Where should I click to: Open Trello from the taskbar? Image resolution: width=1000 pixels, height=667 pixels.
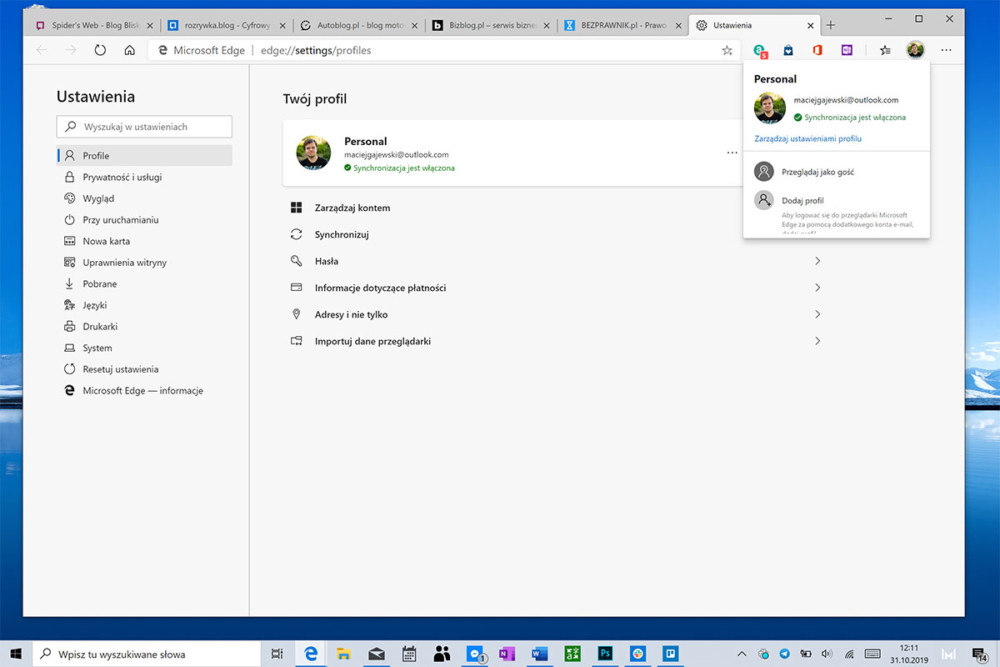670,654
